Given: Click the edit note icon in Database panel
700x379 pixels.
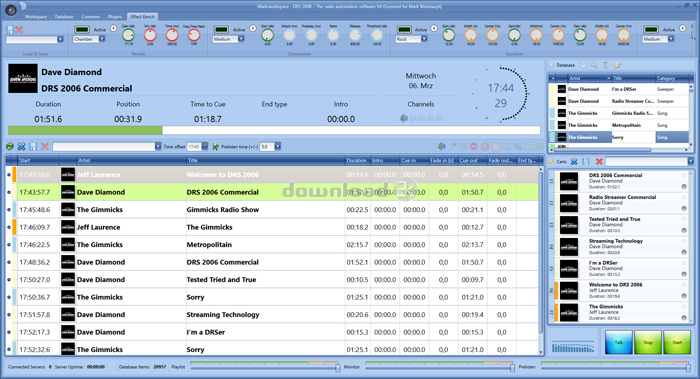Looking at the screenshot, I should tap(617, 65).
